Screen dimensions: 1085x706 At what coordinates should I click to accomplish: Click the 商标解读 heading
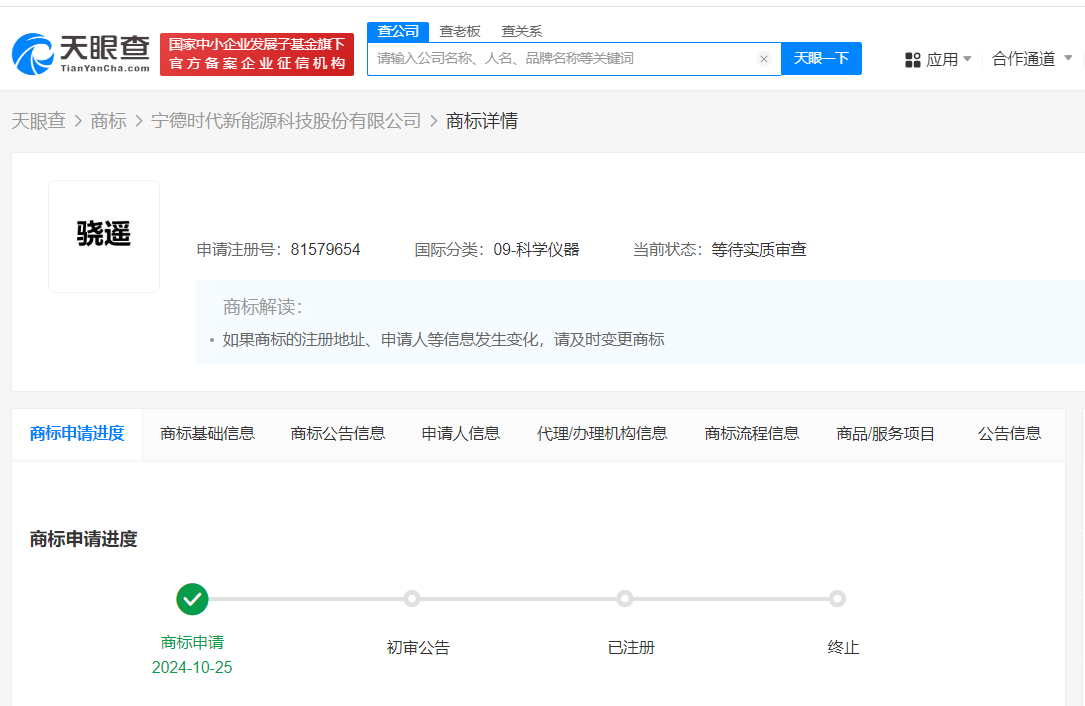pos(262,307)
